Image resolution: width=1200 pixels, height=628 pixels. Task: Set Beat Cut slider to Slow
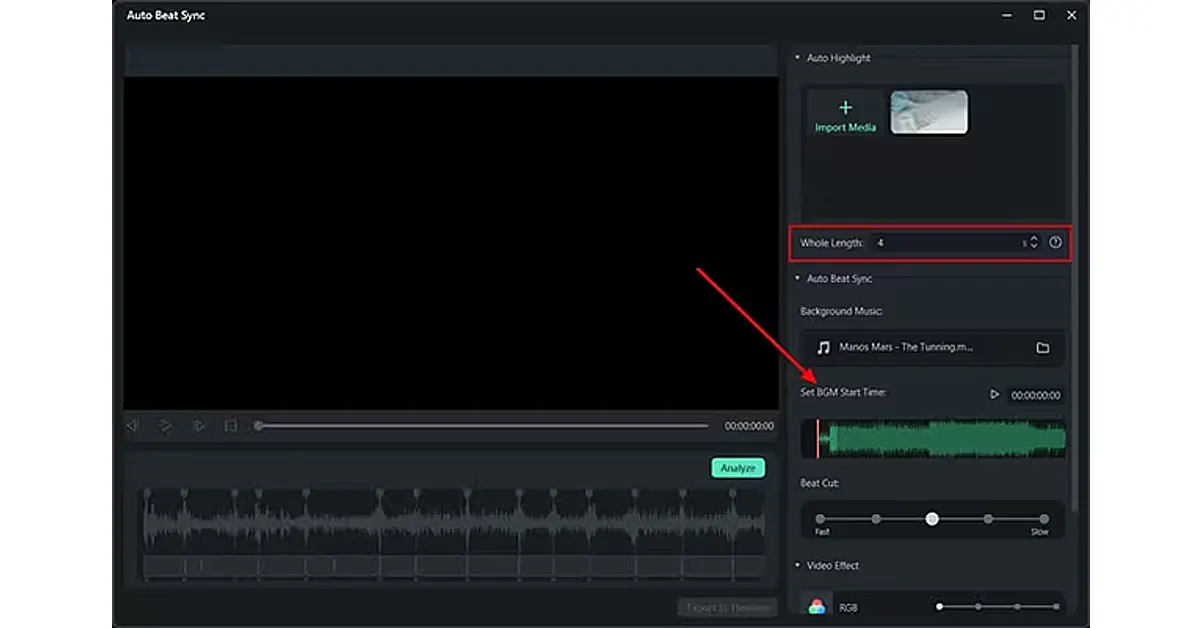point(1044,519)
